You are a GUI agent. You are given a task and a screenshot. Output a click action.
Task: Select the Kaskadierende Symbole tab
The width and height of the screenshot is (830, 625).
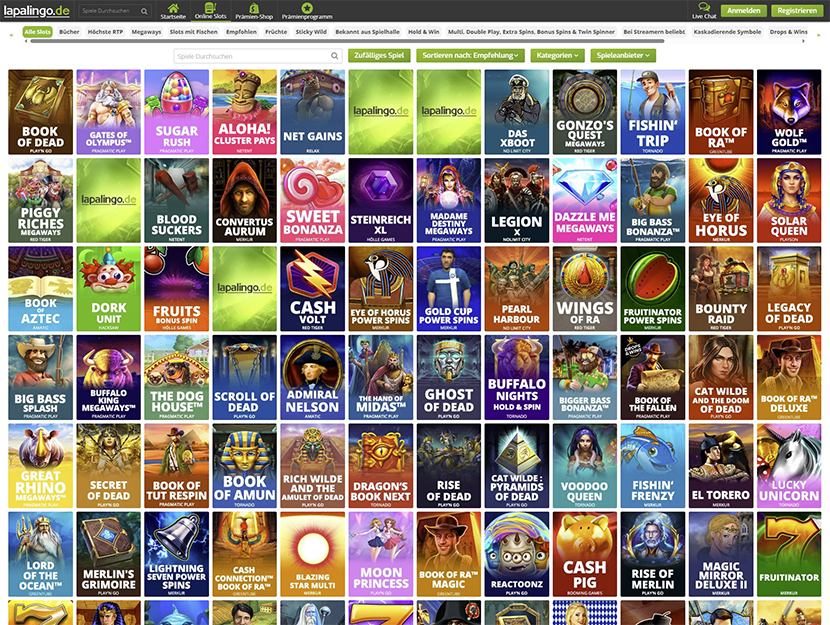click(727, 32)
